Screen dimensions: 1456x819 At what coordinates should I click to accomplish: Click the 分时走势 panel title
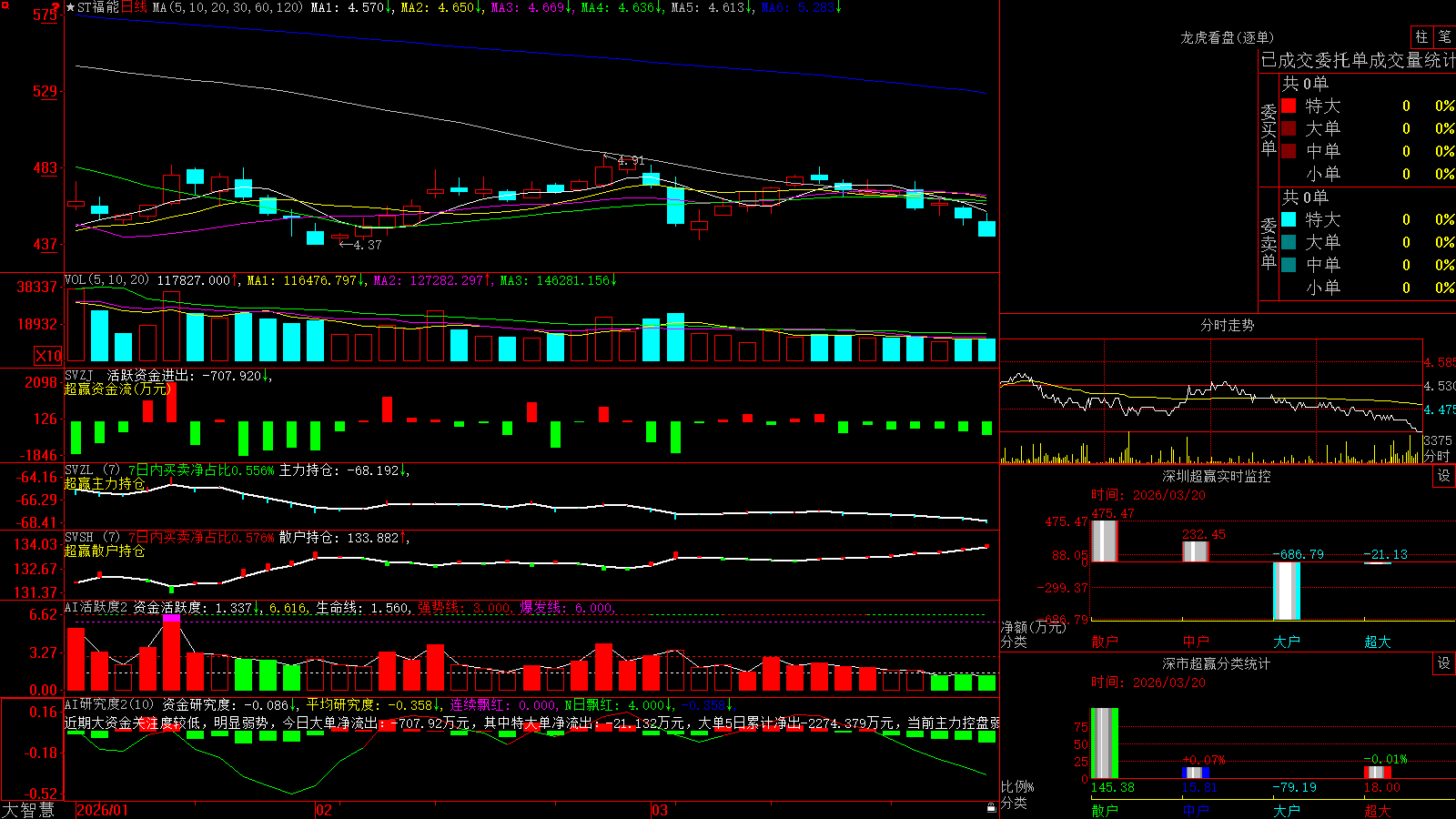coord(1227,325)
